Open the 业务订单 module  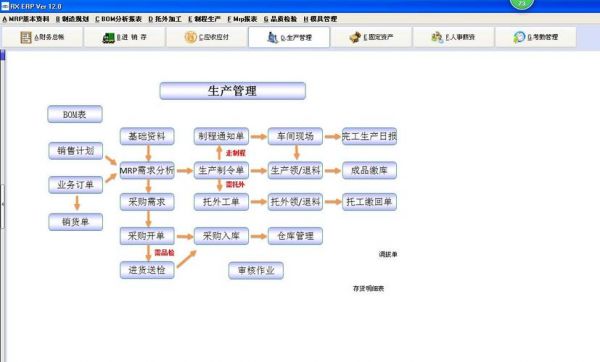76,185
